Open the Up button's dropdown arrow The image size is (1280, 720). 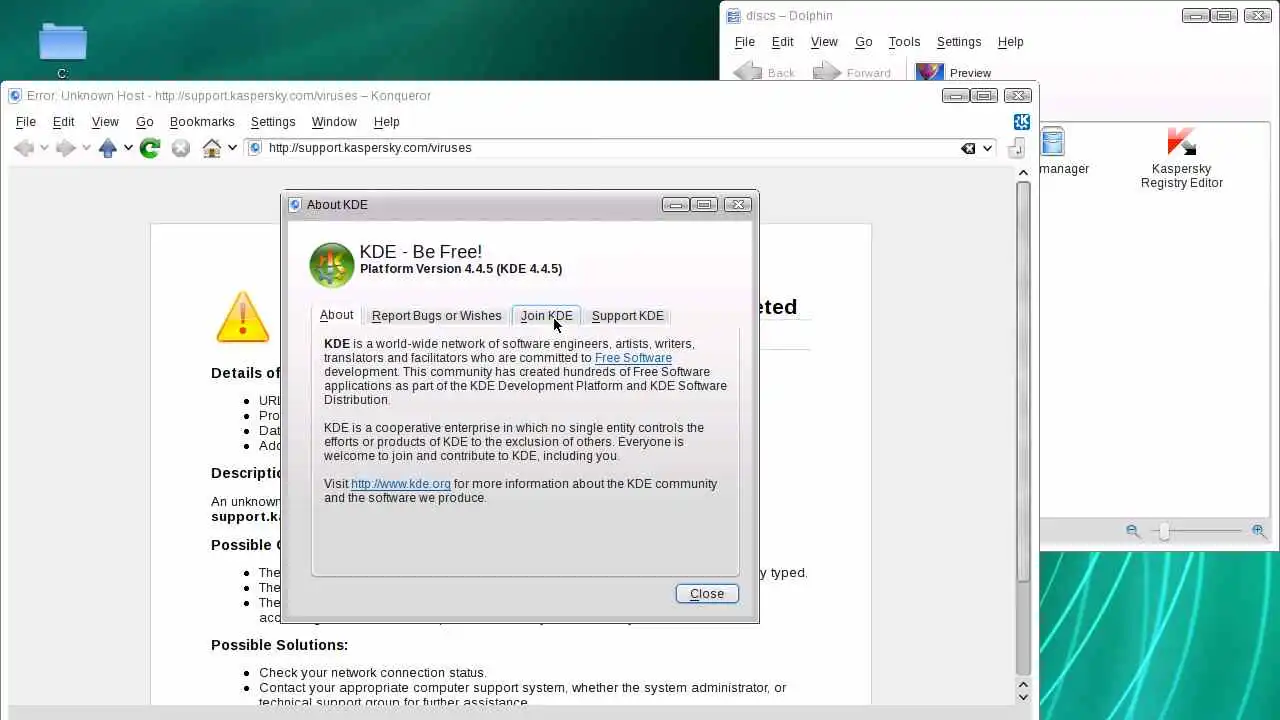point(128,148)
